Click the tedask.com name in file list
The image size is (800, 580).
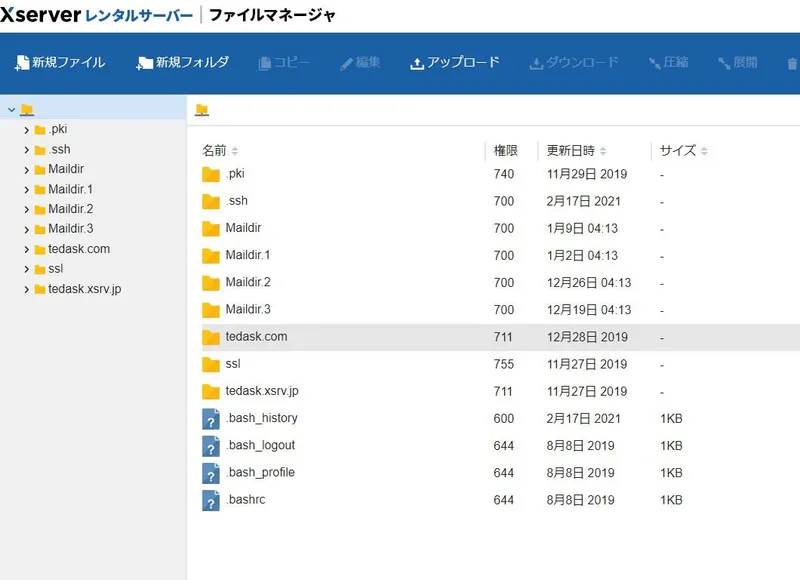pyautogui.click(x=256, y=337)
